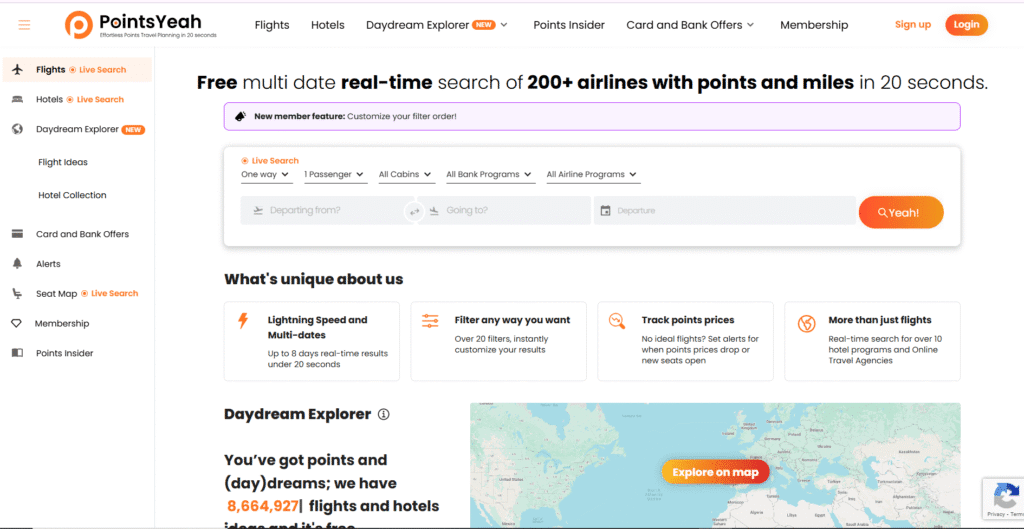The width and height of the screenshot is (1024, 529).
Task: Click the hamburger menu icon
Action: pos(24,25)
